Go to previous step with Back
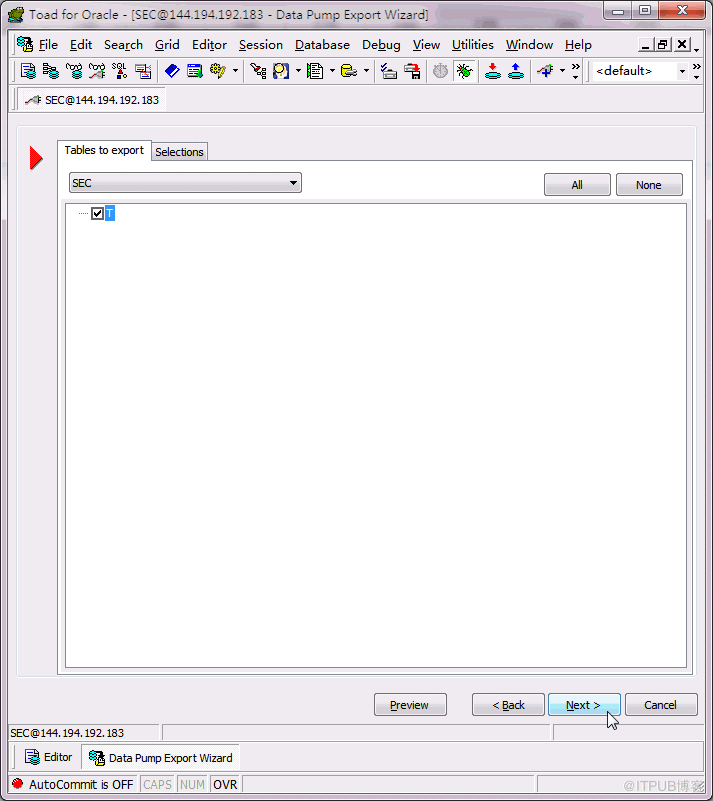Viewport: 713px width, 801px height. click(508, 704)
